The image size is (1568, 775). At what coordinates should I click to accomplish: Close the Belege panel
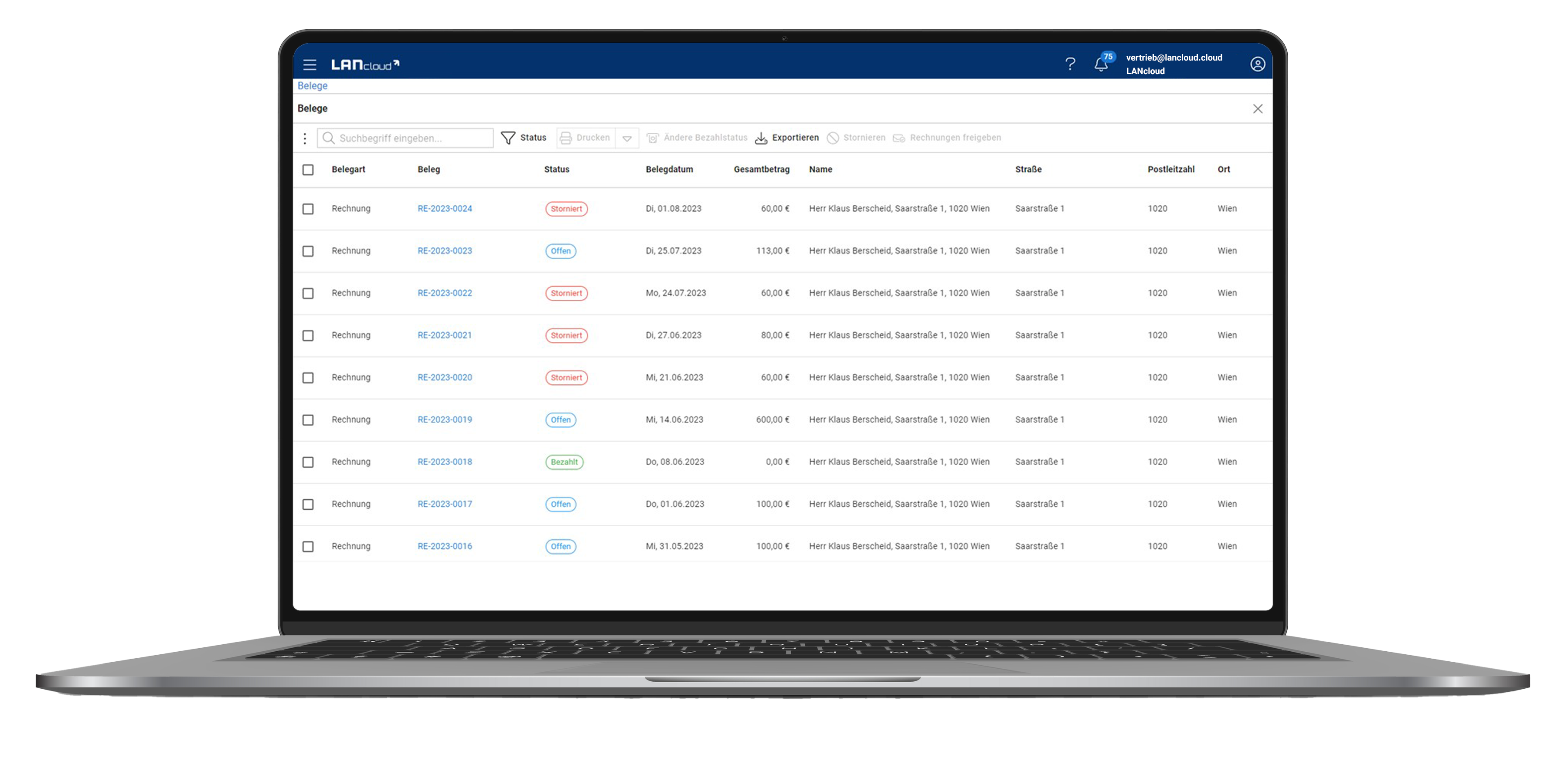point(1257,108)
